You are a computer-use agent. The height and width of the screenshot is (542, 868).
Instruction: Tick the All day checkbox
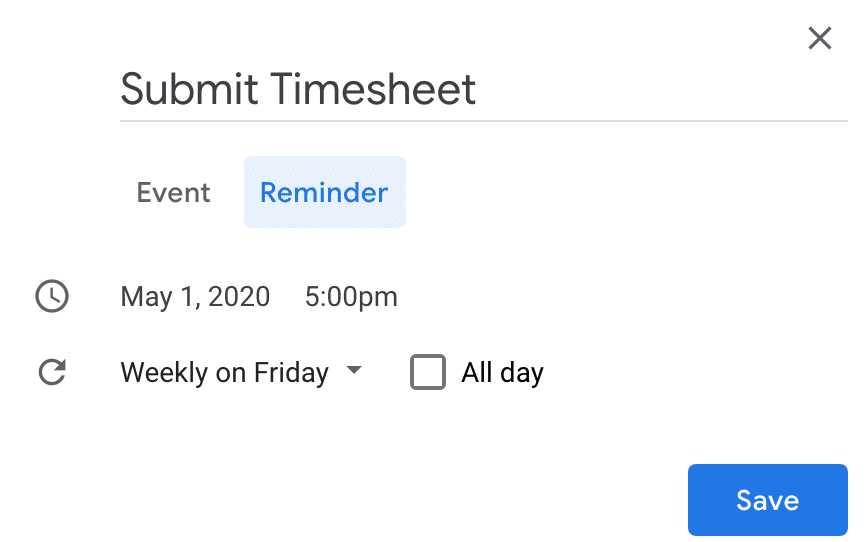coord(428,373)
